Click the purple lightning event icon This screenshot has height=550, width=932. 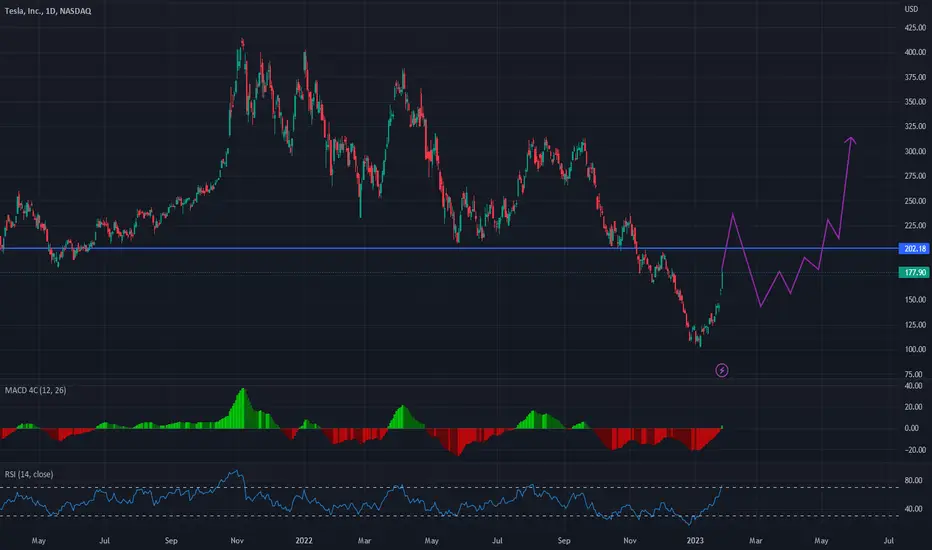click(x=722, y=370)
